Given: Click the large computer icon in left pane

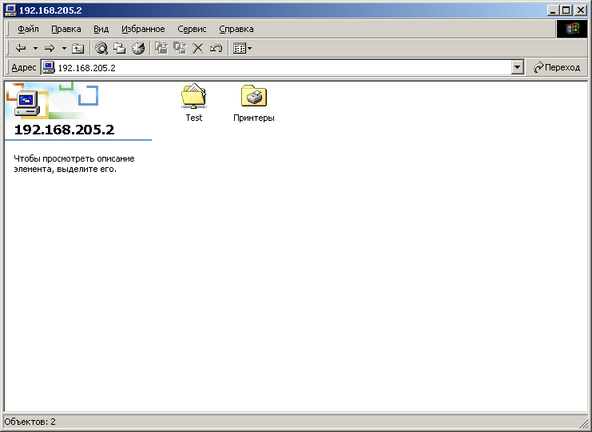Looking at the screenshot, I should pos(27,103).
